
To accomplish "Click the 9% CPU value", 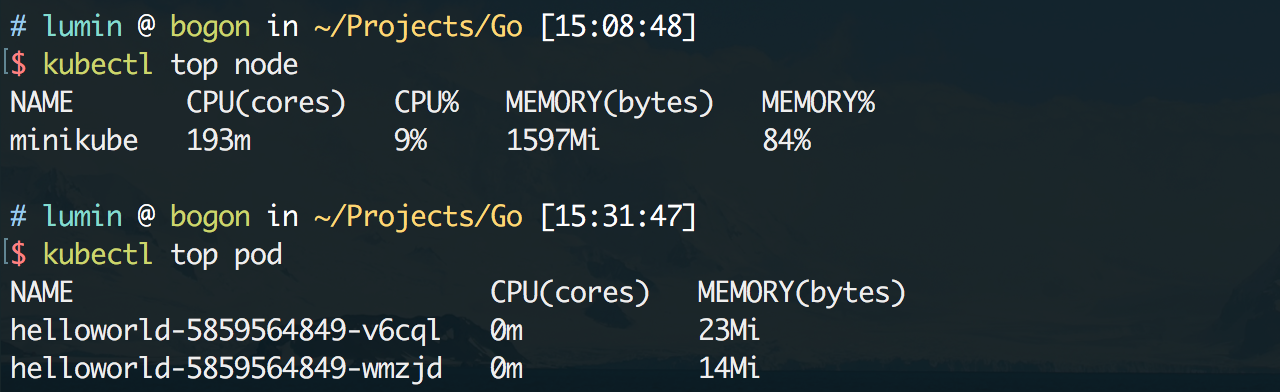I will click(411, 141).
